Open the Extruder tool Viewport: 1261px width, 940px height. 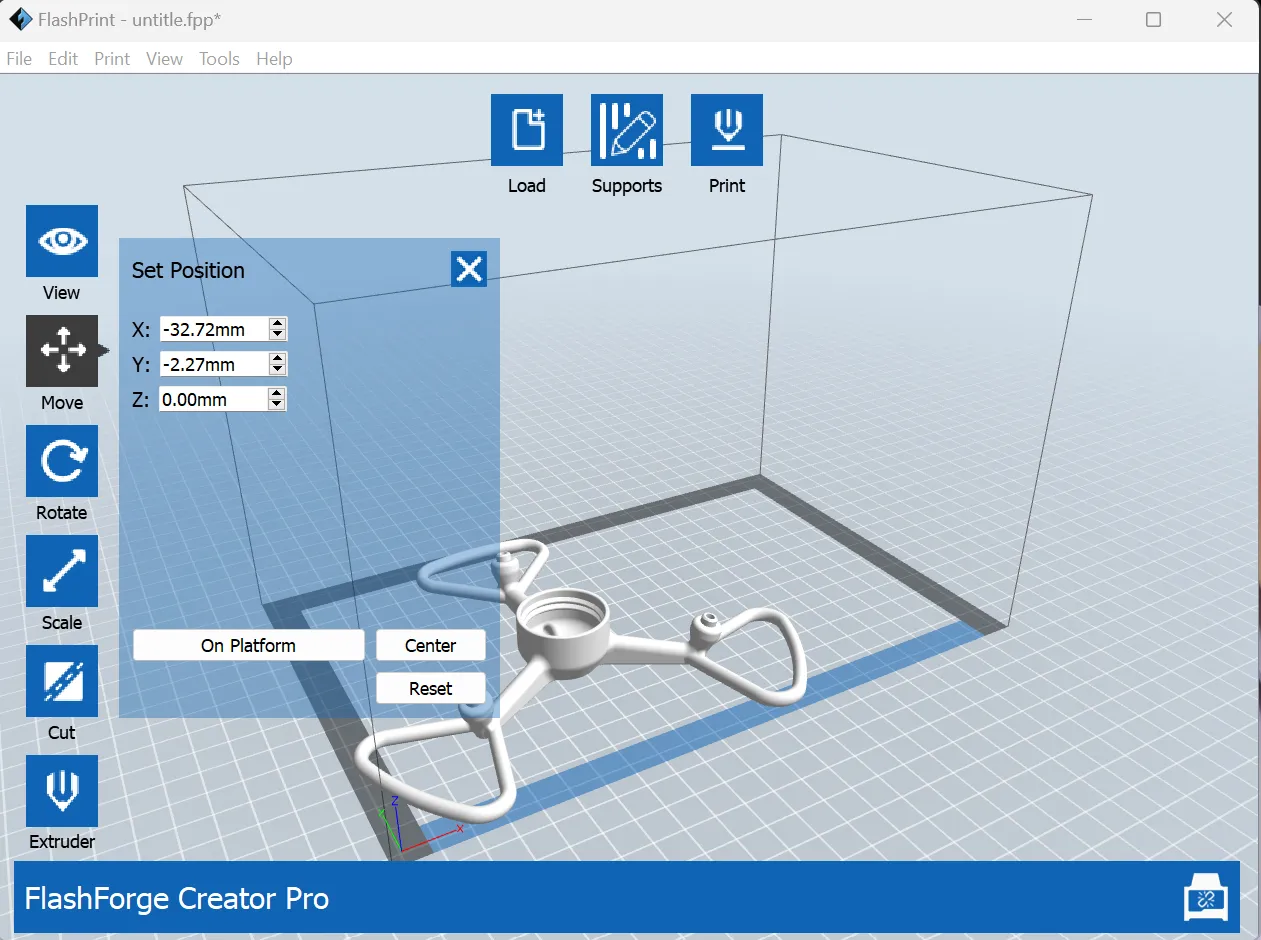(62, 791)
